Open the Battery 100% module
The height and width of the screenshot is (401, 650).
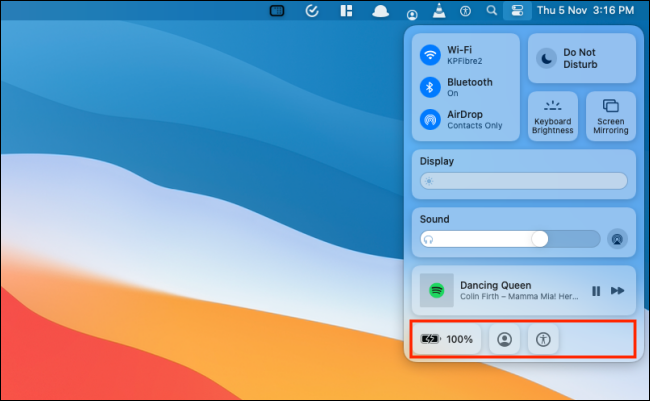447,339
